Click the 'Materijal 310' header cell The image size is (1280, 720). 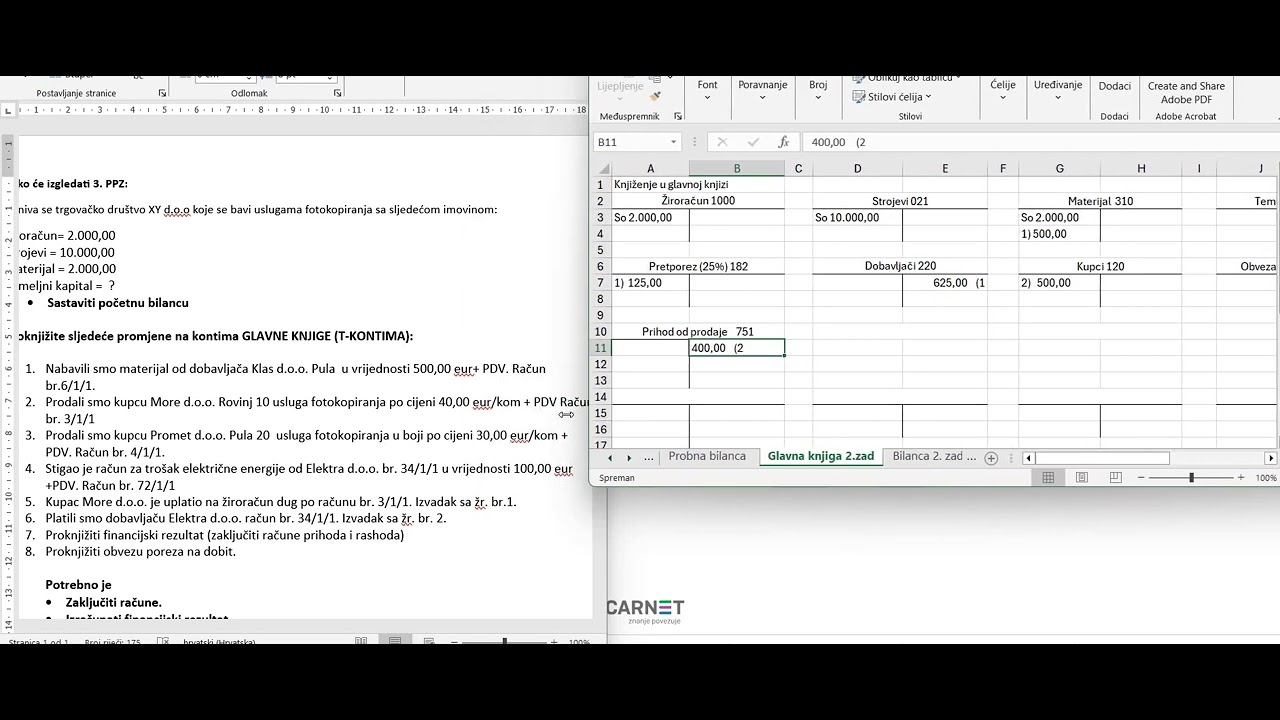coord(1100,201)
